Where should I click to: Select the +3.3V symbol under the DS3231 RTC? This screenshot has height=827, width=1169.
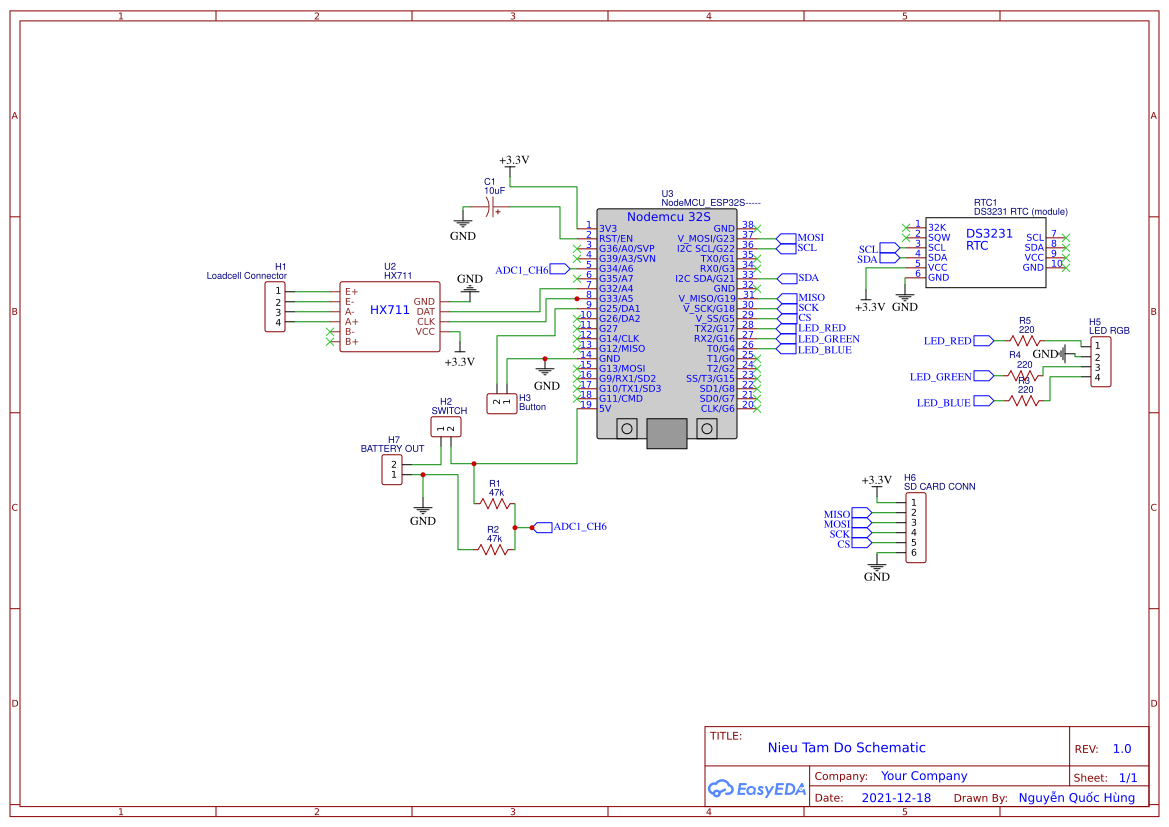pos(869,302)
